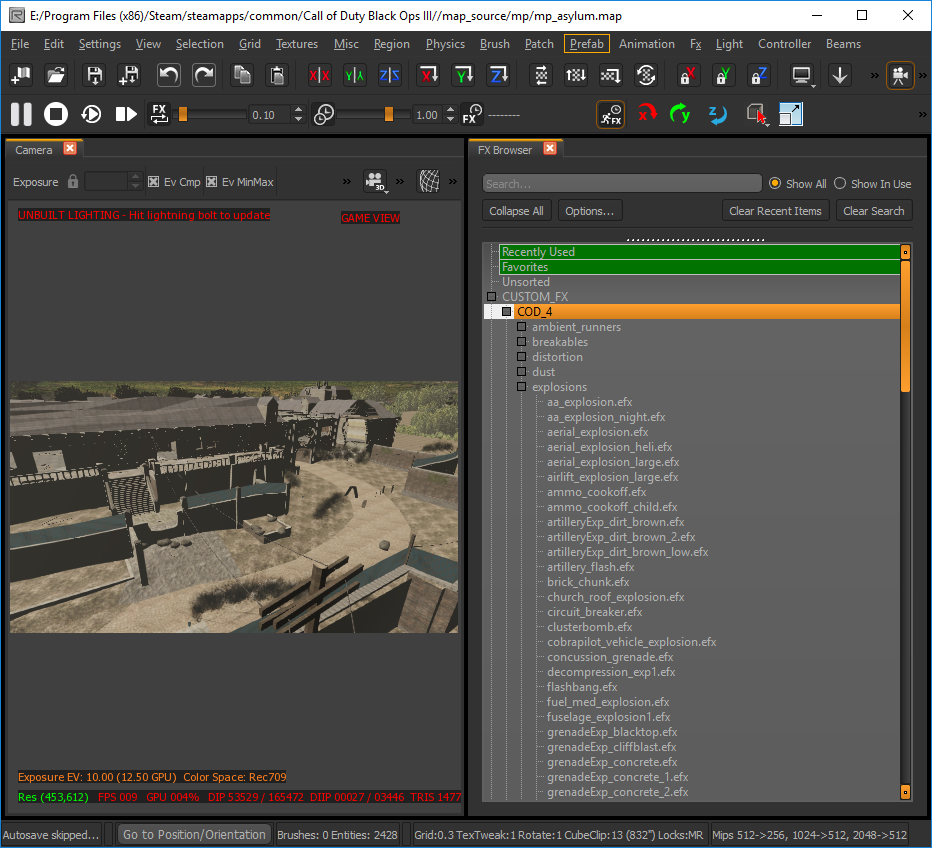Collapse the COD_4 tree node

pyautogui.click(x=506, y=311)
